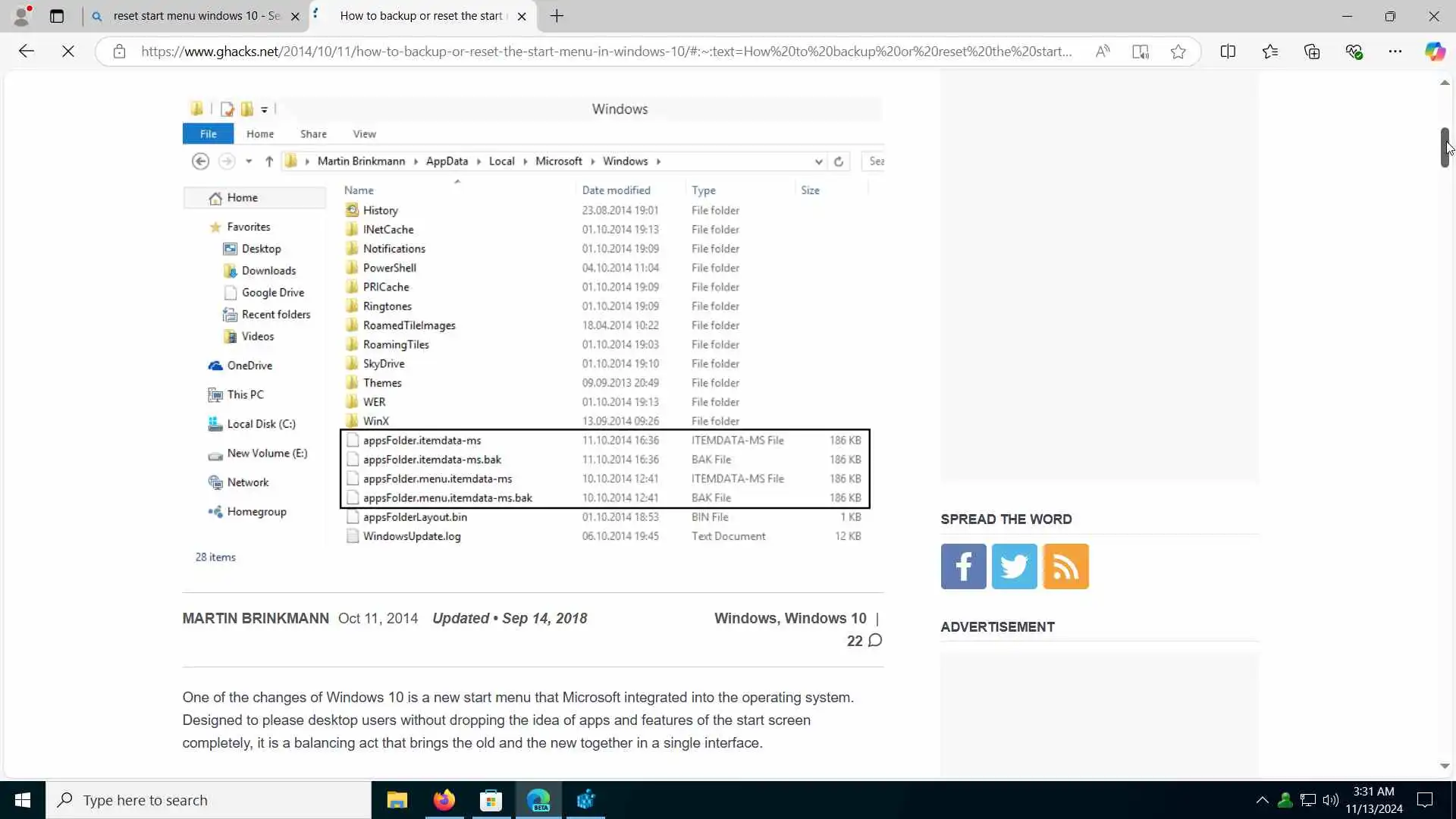Open a new browser tab
This screenshot has width=1456, height=819.
(557, 16)
